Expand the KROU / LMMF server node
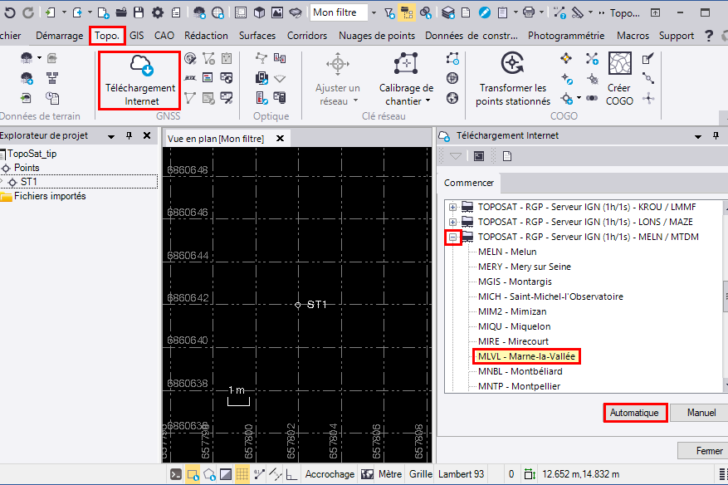Image resolution: width=728 pixels, height=485 pixels. tap(453, 206)
